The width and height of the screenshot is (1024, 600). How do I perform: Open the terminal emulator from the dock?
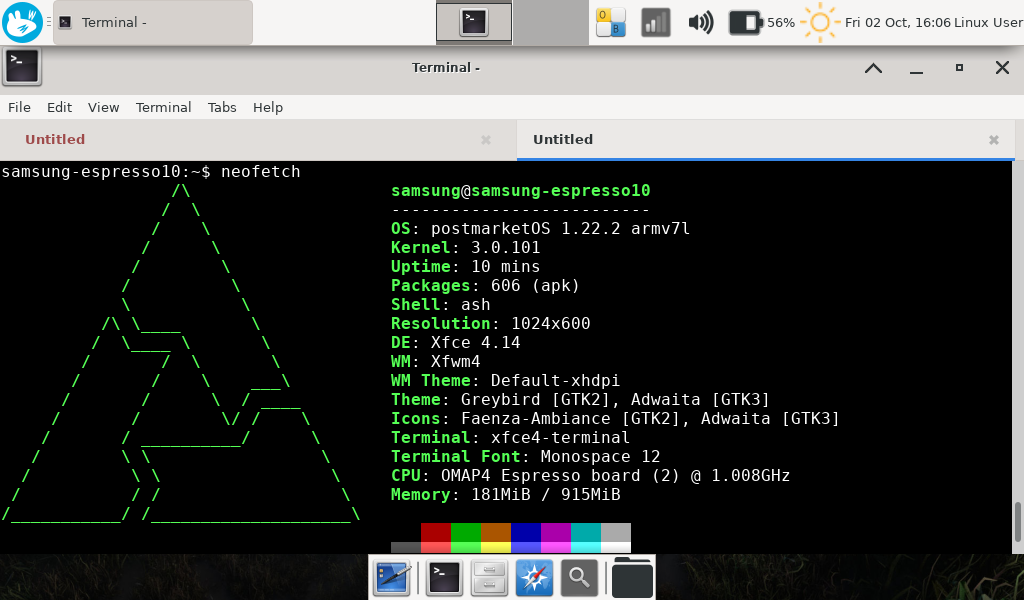tap(443, 578)
